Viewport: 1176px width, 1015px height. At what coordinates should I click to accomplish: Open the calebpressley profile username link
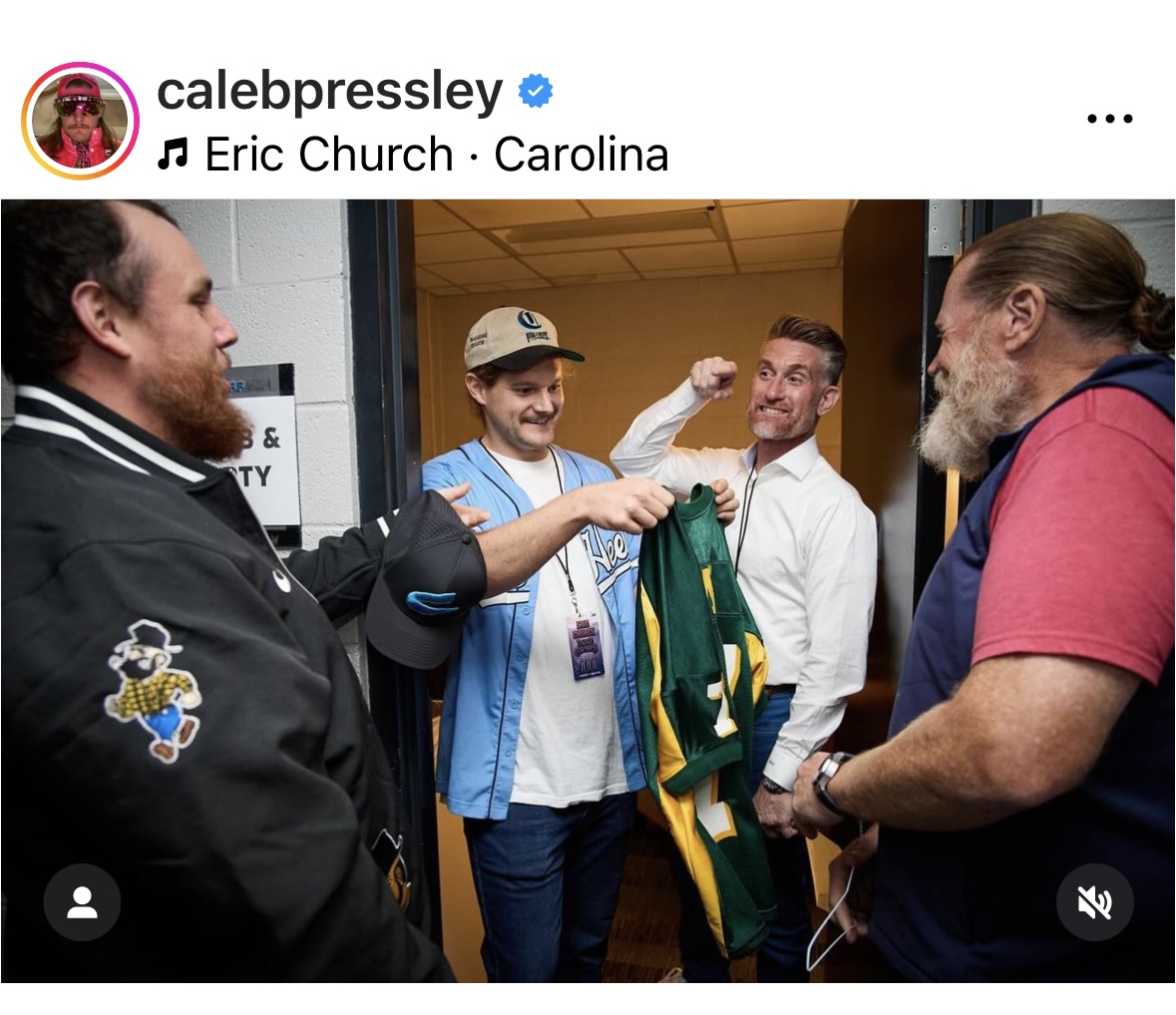[x=330, y=91]
